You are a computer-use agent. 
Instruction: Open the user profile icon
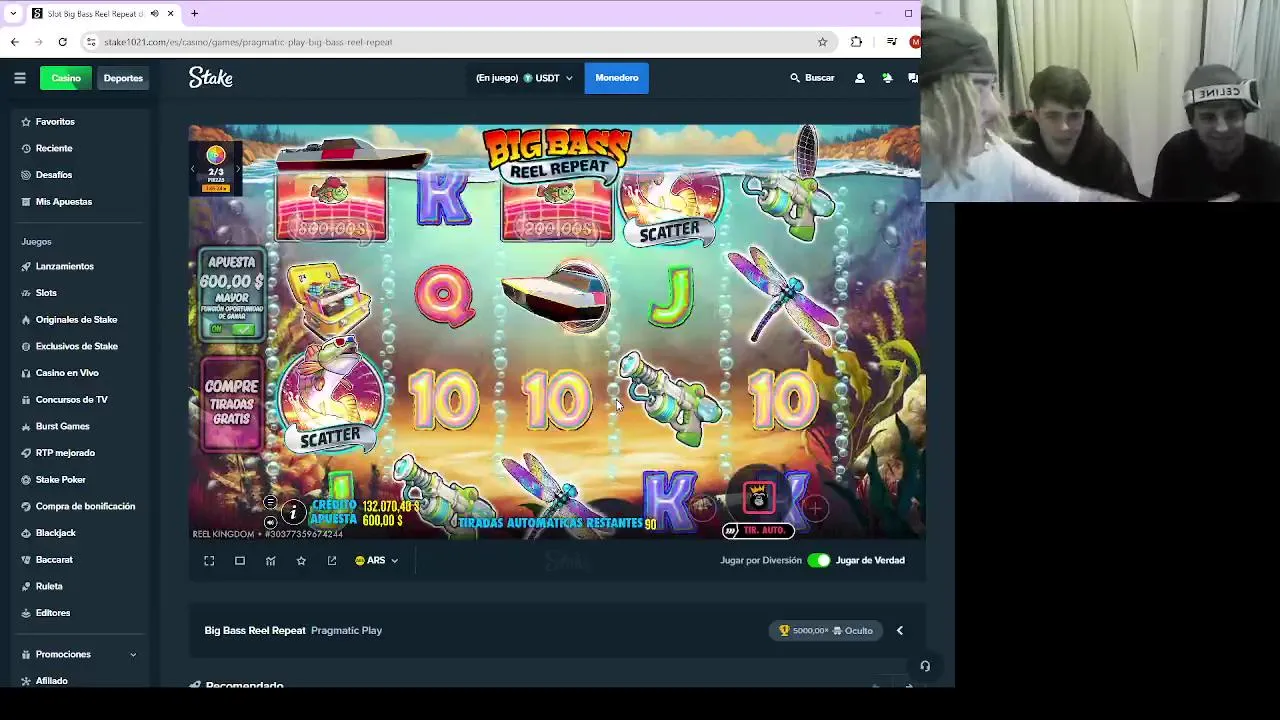click(859, 78)
